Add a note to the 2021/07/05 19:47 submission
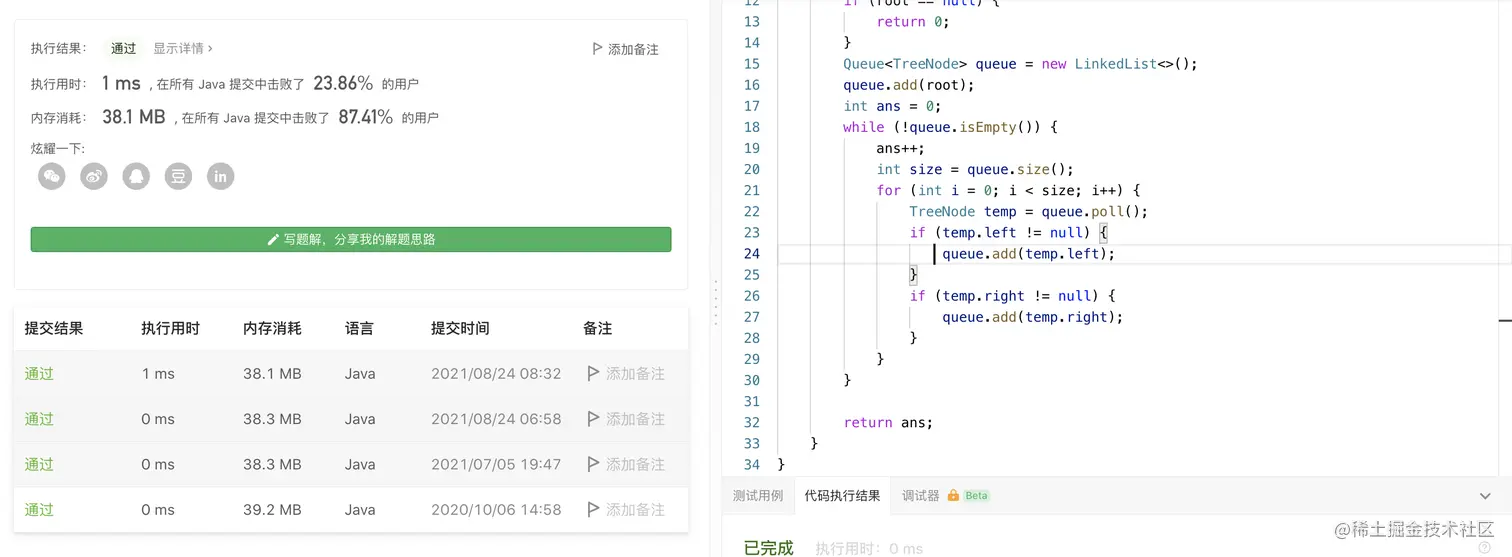Viewport: 1512px width, 557px height. pos(625,464)
